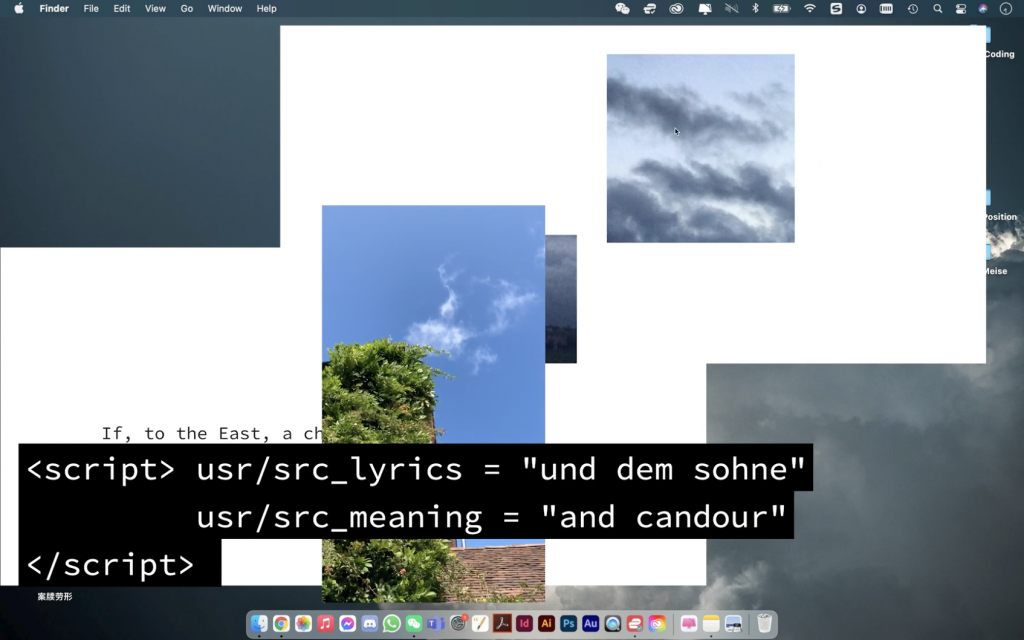Viewport: 1024px width, 640px height.
Task: Open QuickTime Player from the dock
Action: coord(613,624)
